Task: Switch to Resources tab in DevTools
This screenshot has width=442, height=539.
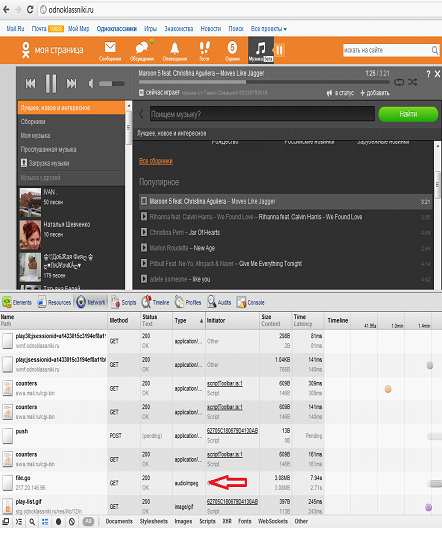Action: [x=54, y=302]
